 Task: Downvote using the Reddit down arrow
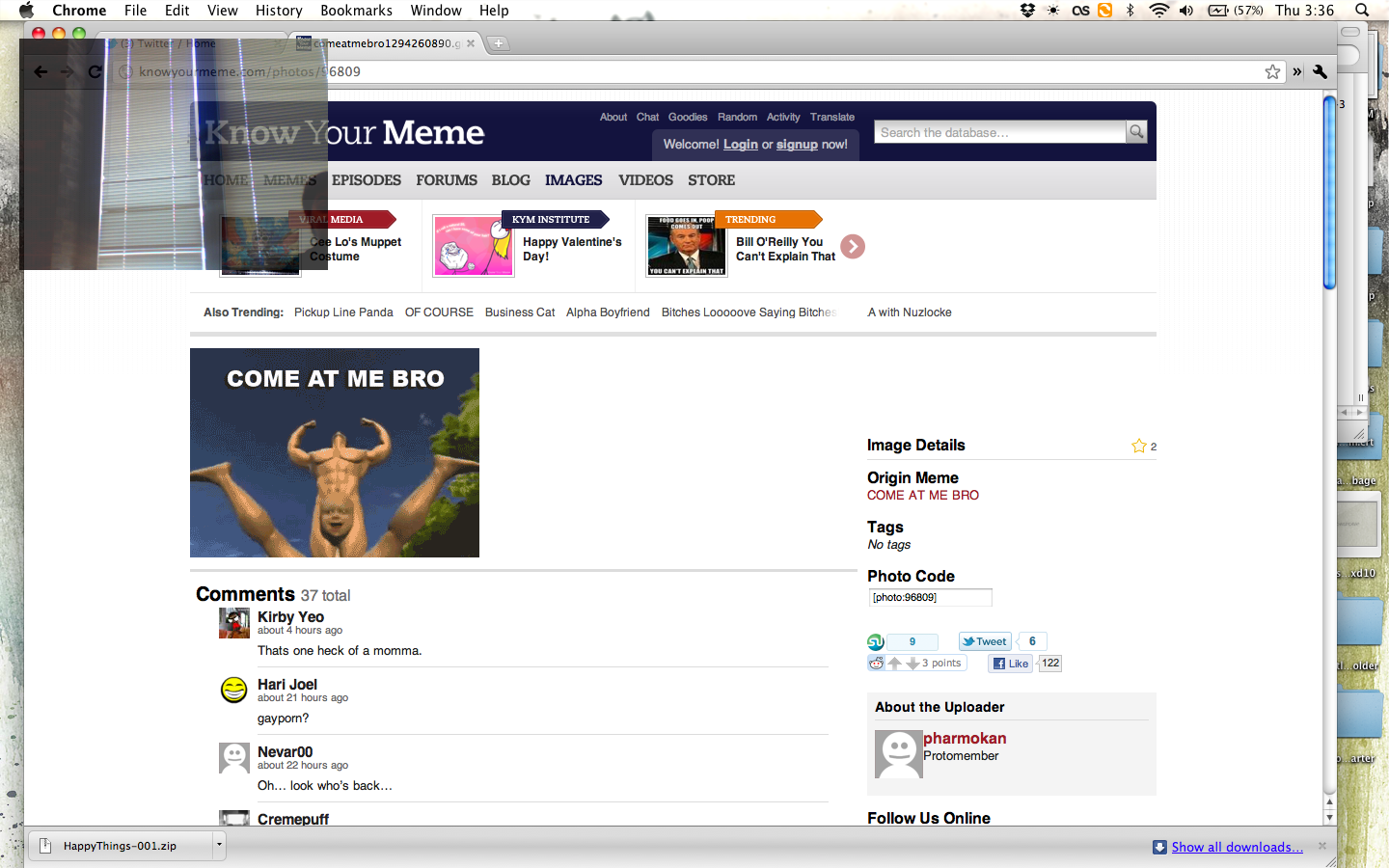point(912,664)
